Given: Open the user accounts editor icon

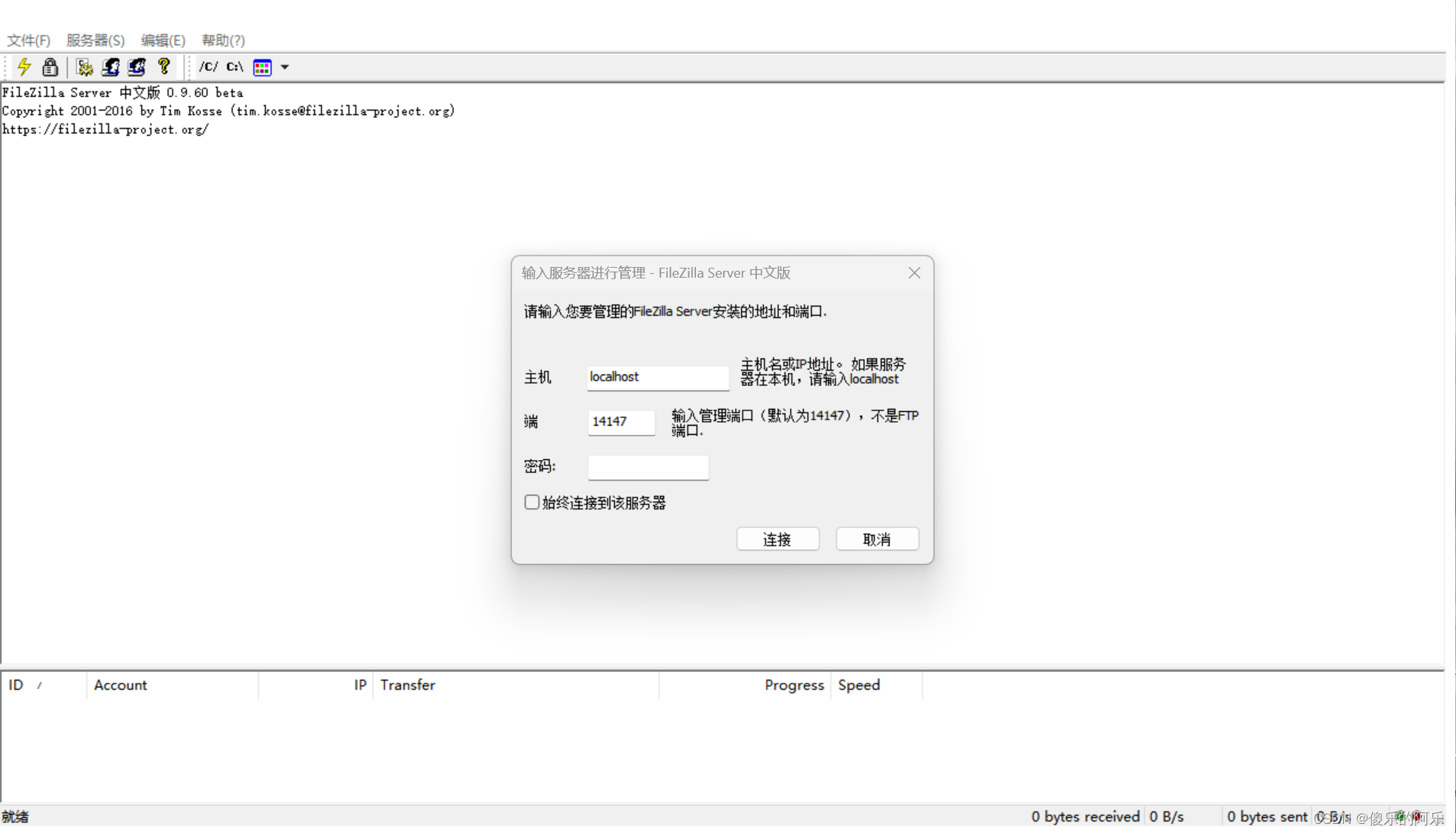Looking at the screenshot, I should [x=111, y=67].
